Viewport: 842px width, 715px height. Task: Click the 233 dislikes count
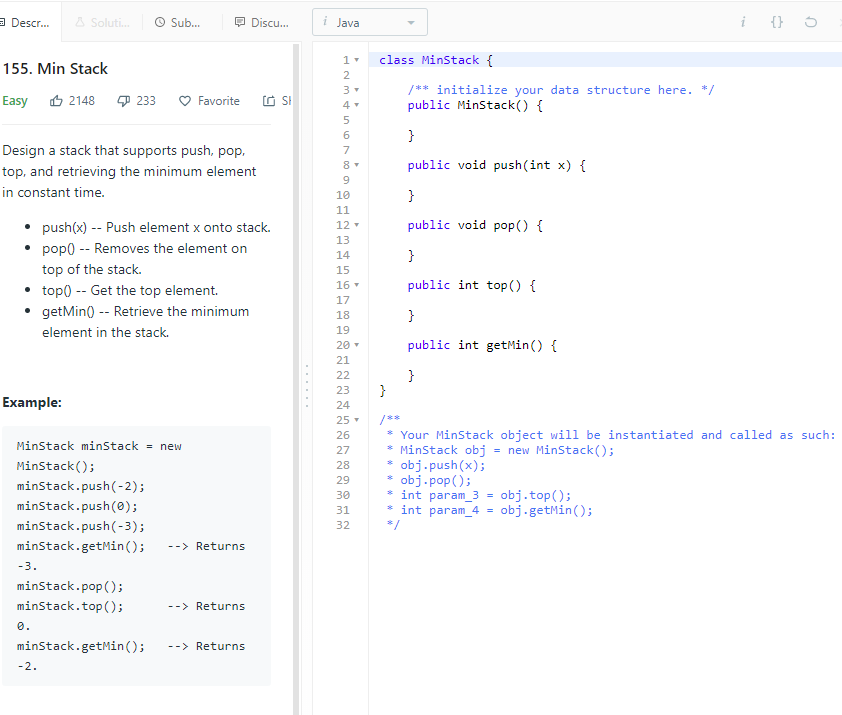[146, 100]
